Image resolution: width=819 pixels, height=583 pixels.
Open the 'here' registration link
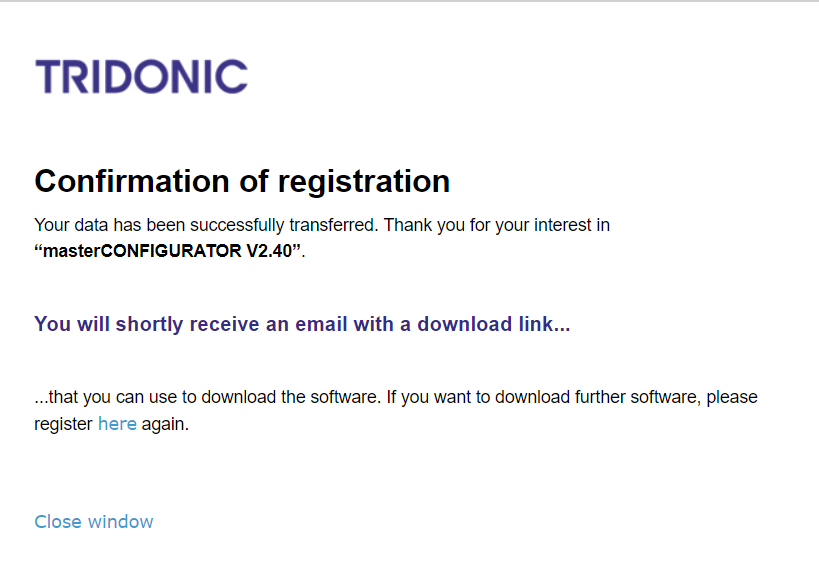coord(117,424)
